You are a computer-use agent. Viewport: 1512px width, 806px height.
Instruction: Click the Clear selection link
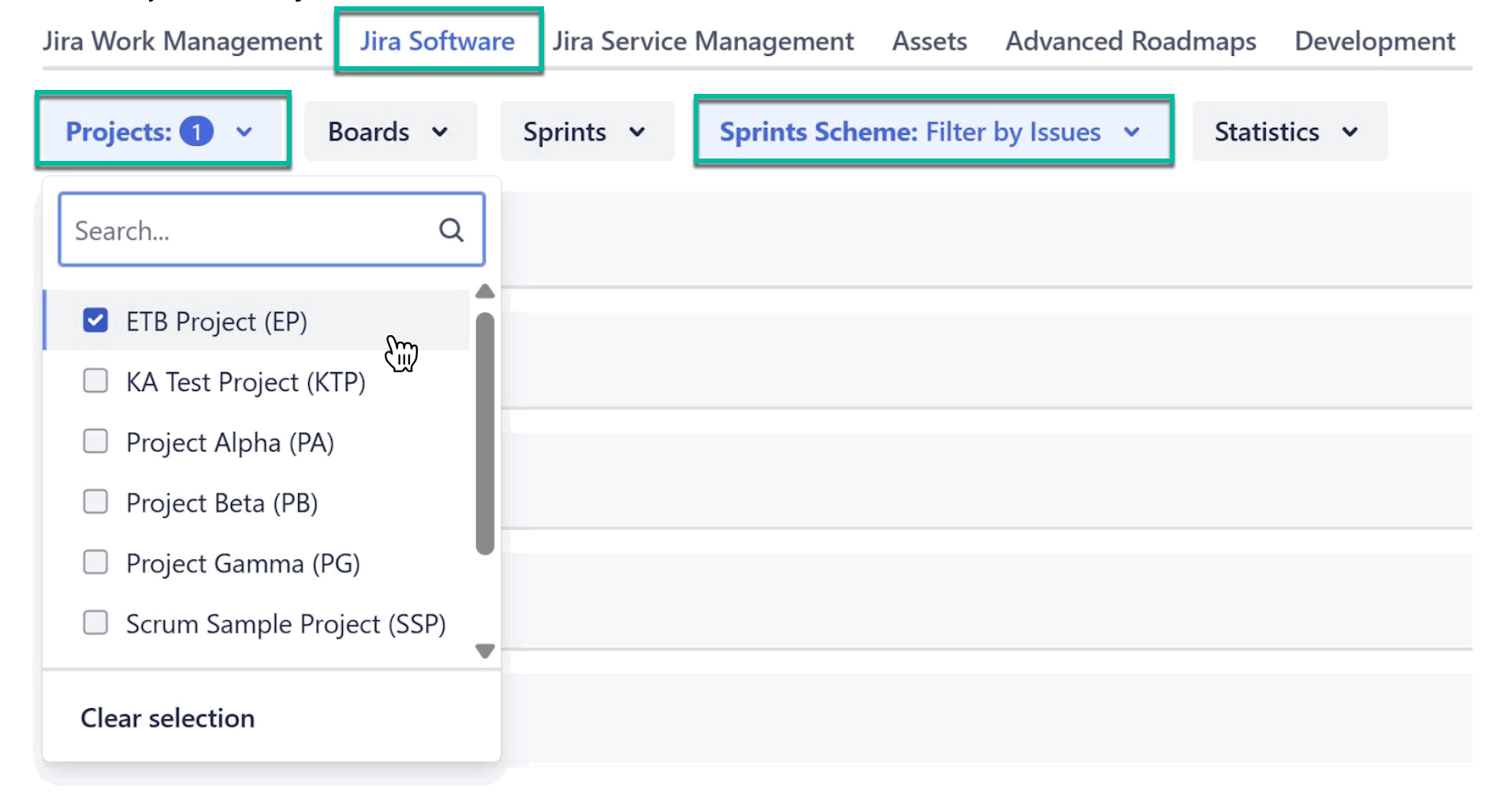(x=167, y=718)
